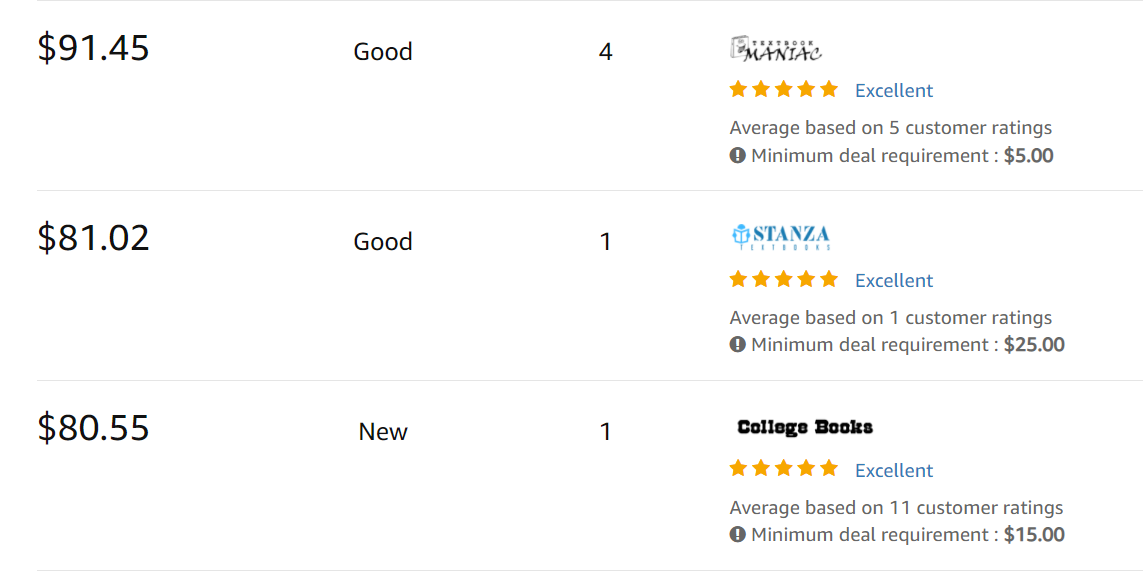Open the Excellent link for Textbook Maniac
Image resolution: width=1143 pixels, height=572 pixels.
tap(894, 90)
